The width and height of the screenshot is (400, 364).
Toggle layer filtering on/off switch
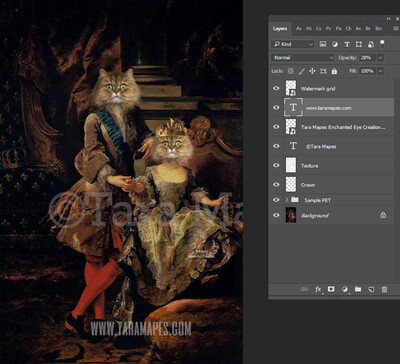[x=382, y=43]
